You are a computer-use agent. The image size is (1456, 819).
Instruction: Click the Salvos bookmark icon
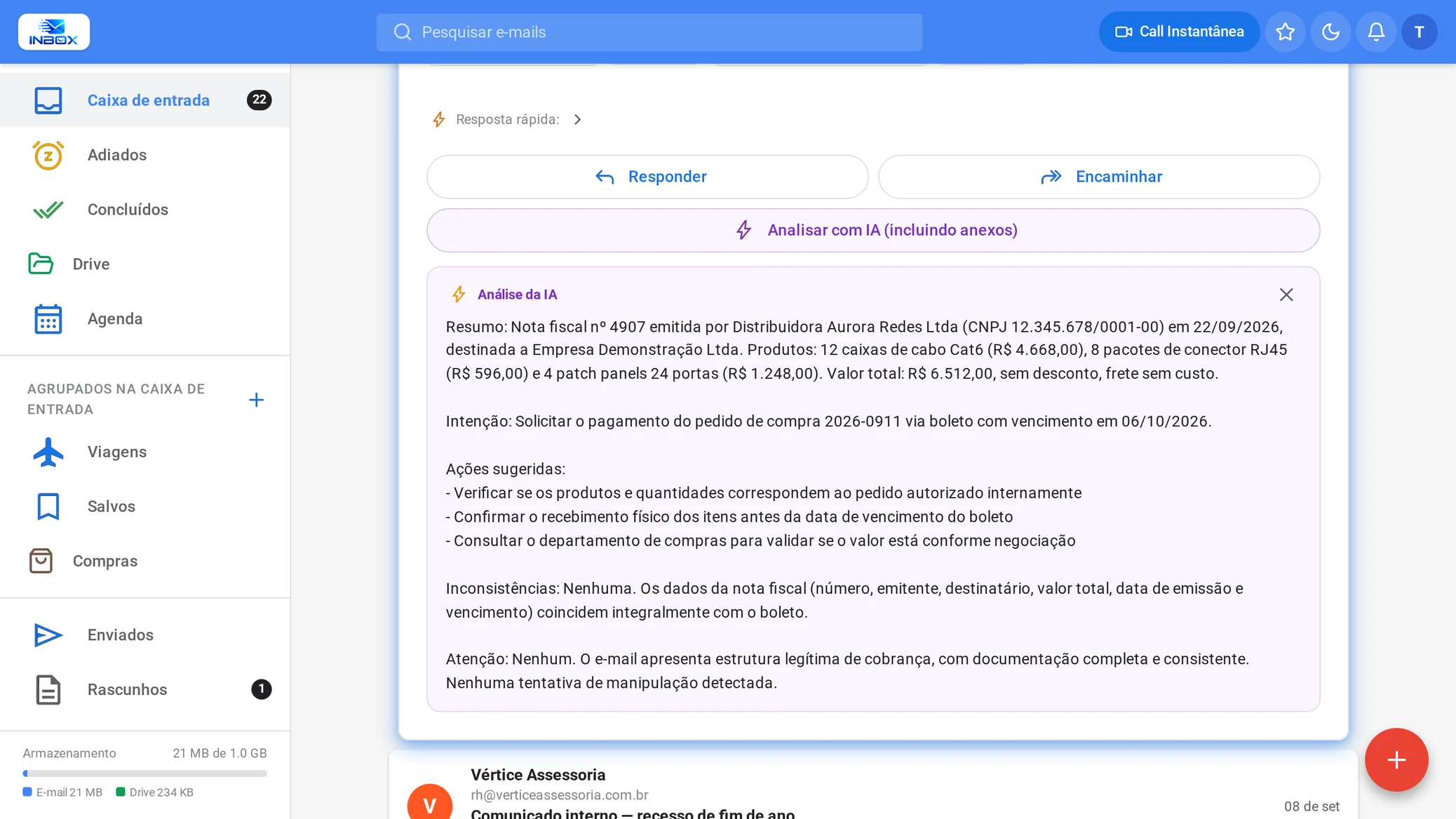48,507
